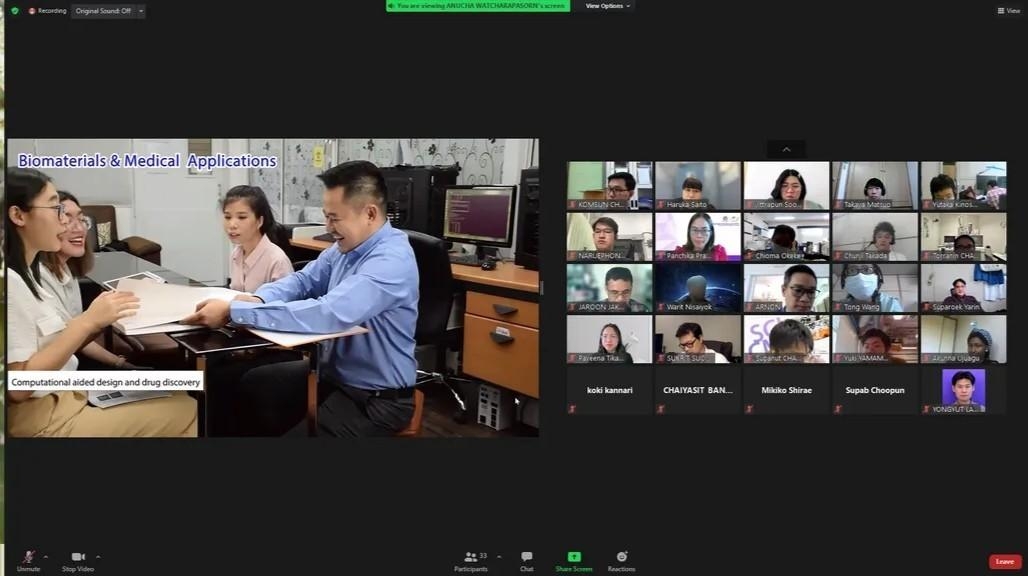1028x576 pixels.
Task: Click the shared Biomaterials & Medical Applications slide
Action: coord(272,287)
